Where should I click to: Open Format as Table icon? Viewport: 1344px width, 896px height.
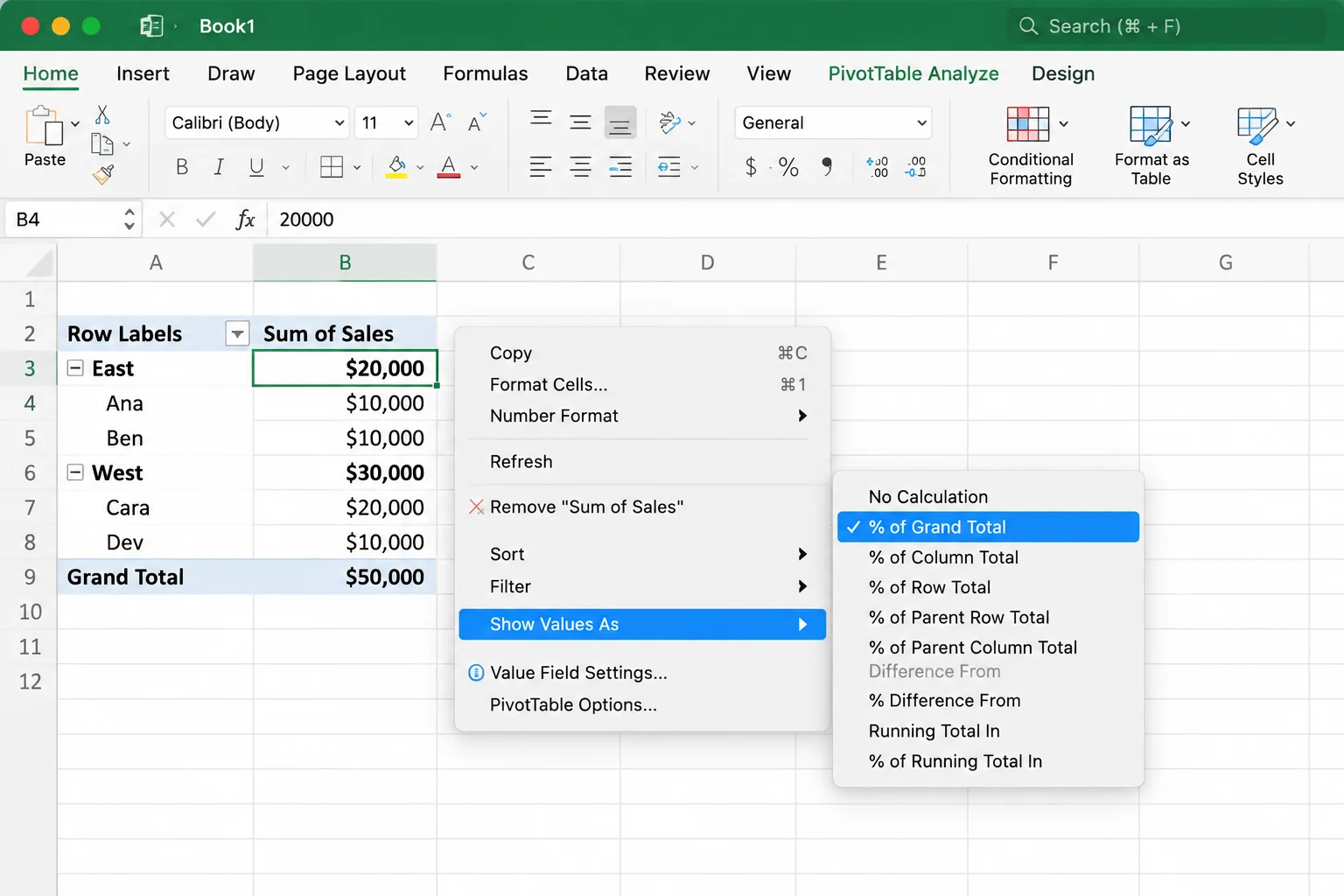click(1151, 124)
